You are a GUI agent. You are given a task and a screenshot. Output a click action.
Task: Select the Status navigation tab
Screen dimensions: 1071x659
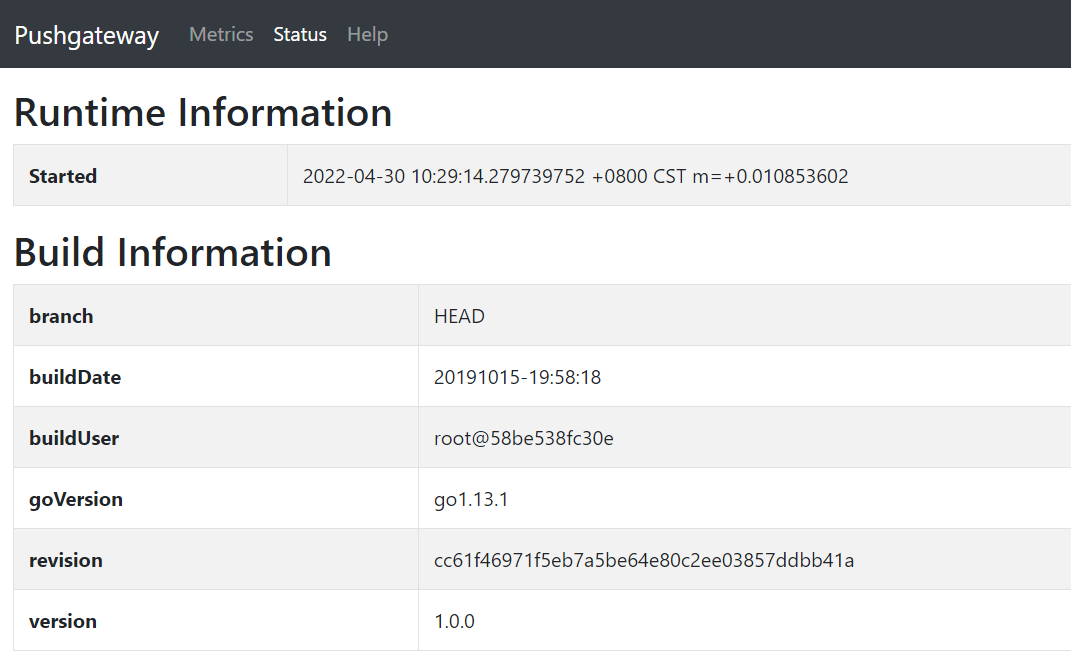[x=300, y=34]
